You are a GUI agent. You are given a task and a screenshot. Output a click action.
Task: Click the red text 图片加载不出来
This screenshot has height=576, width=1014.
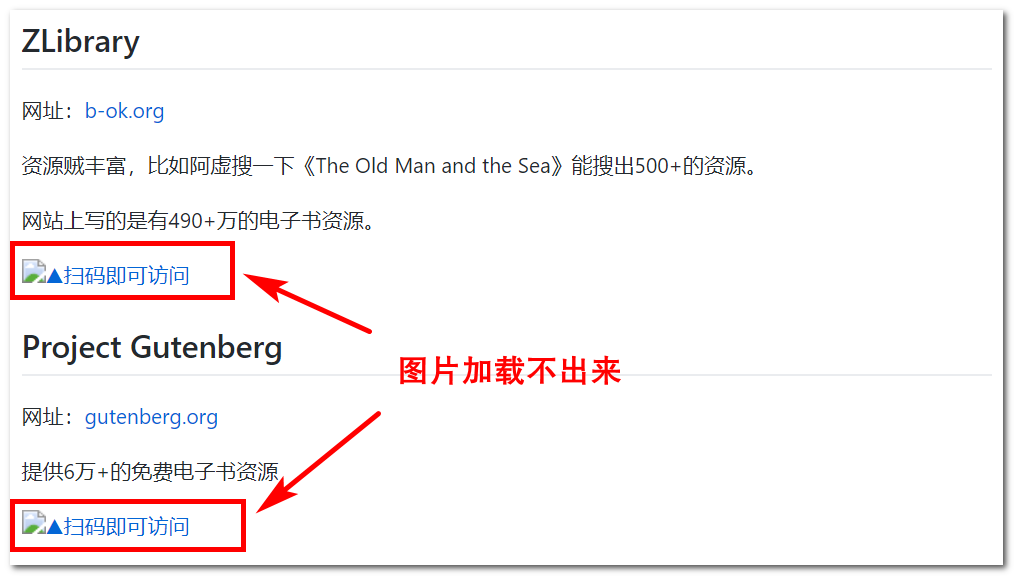510,371
